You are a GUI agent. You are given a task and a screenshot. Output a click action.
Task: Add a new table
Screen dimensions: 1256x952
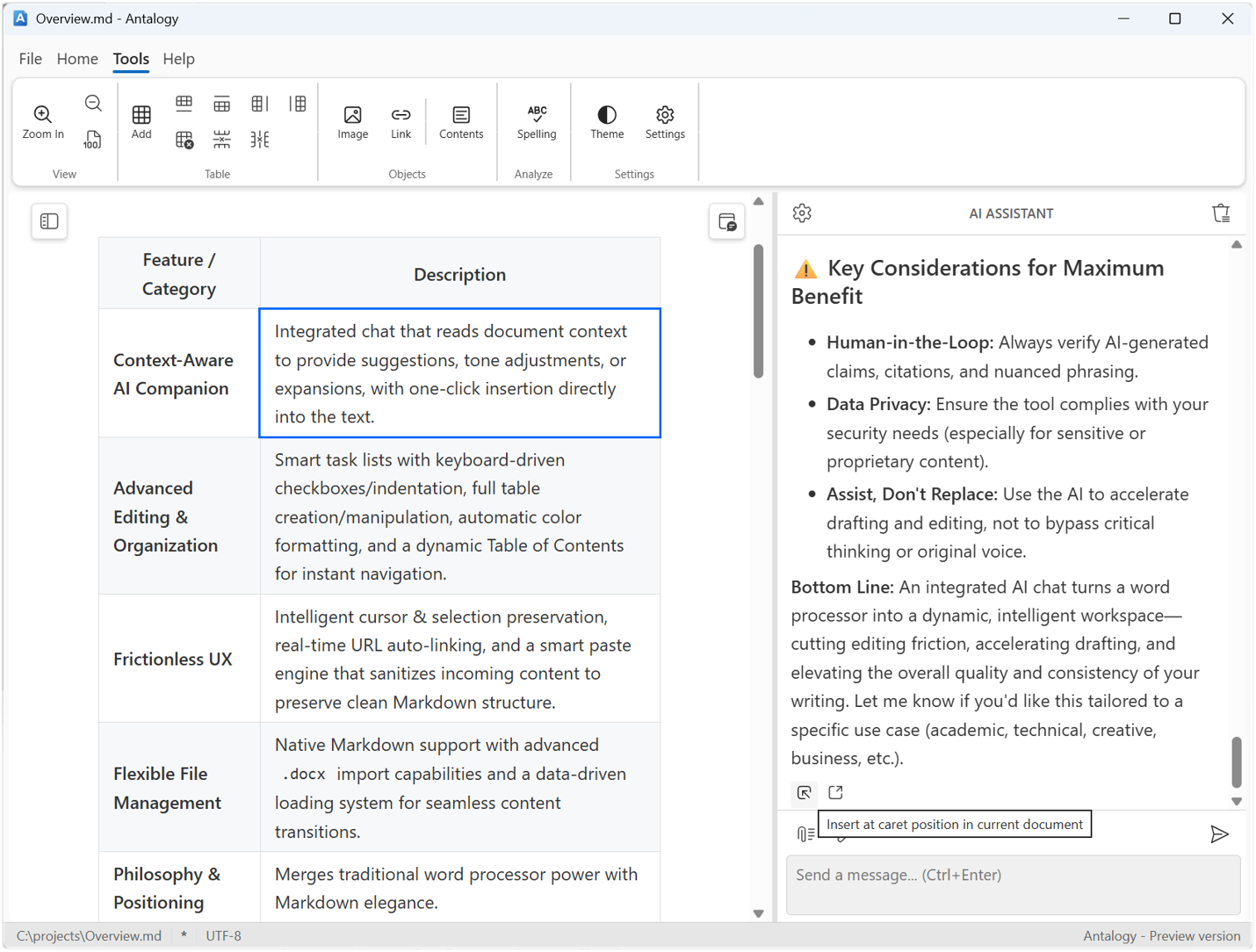point(141,122)
